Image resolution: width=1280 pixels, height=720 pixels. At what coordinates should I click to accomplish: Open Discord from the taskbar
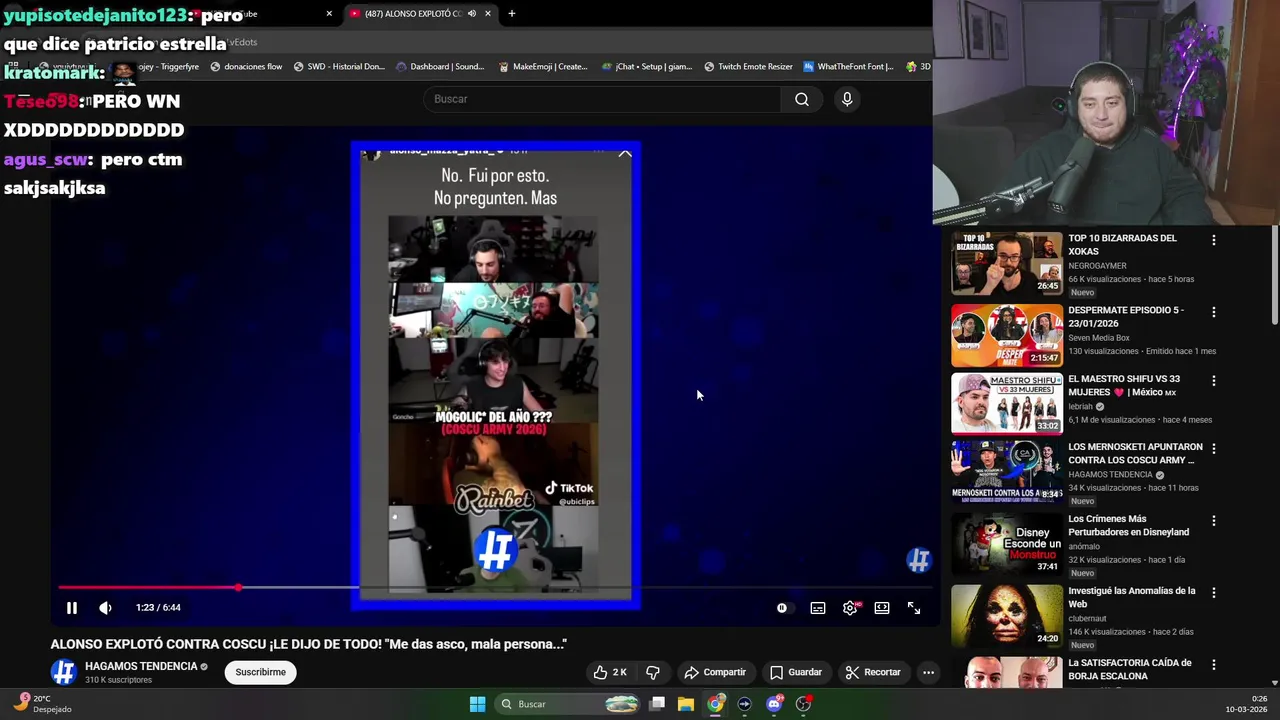click(x=774, y=704)
